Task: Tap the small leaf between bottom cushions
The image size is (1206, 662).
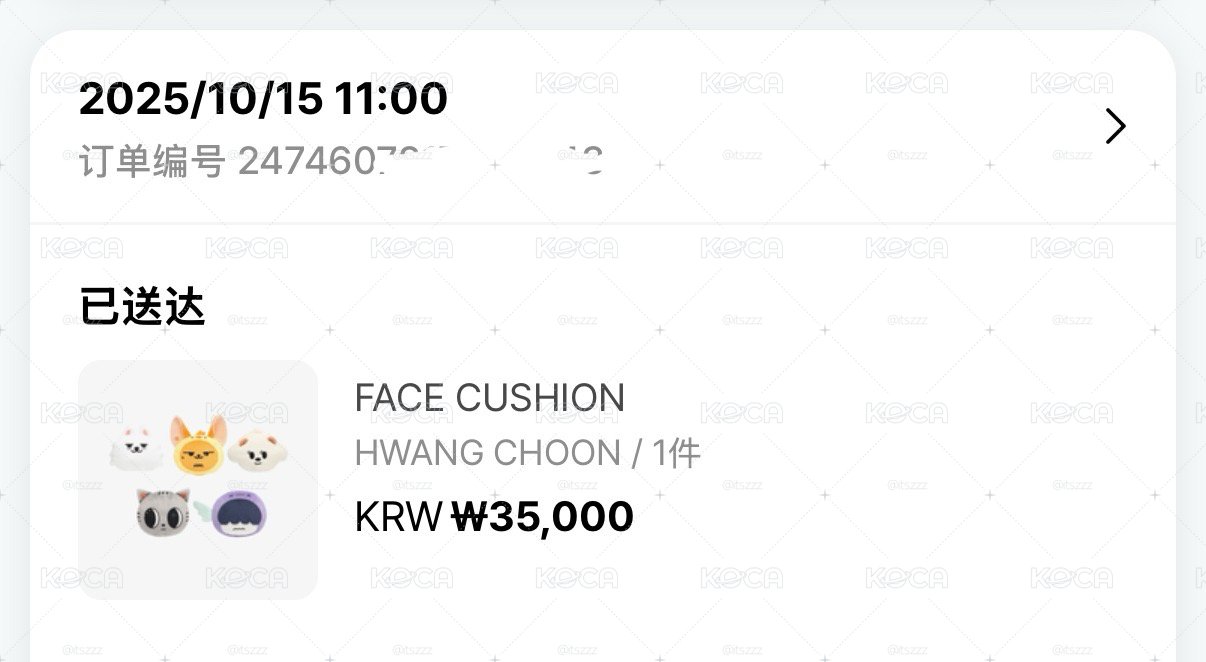Action: tap(201, 503)
